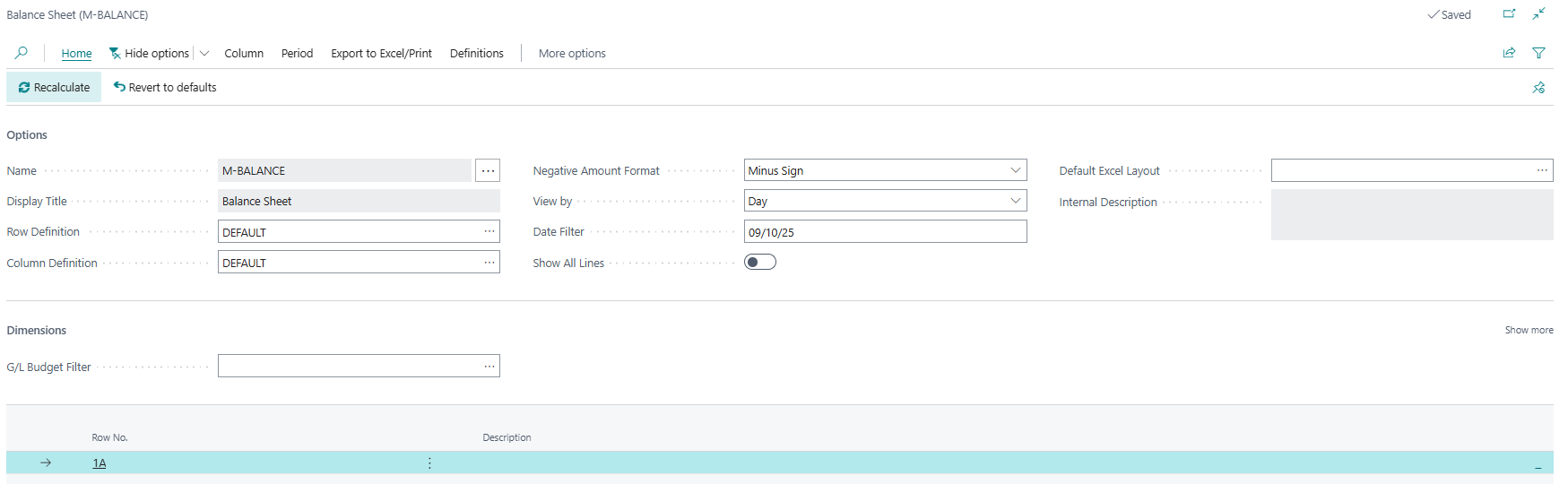Click Show more in Dimensions section
Viewport: 1568px width, 484px height.
tap(1529, 331)
